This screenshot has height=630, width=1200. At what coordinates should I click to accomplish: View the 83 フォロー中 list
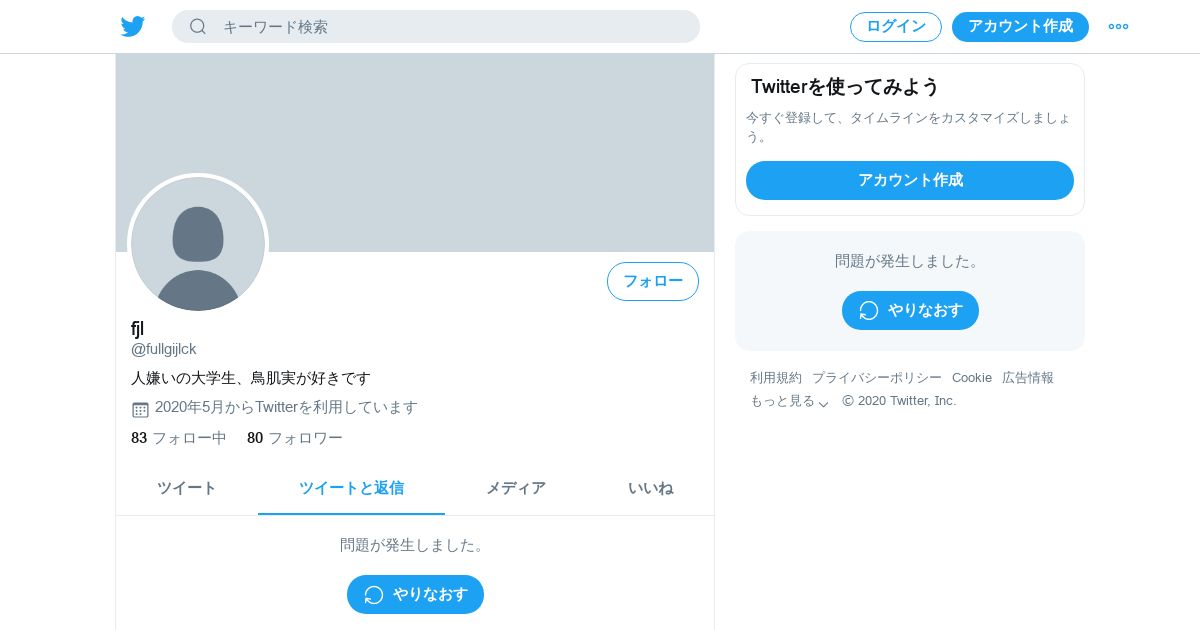click(179, 438)
